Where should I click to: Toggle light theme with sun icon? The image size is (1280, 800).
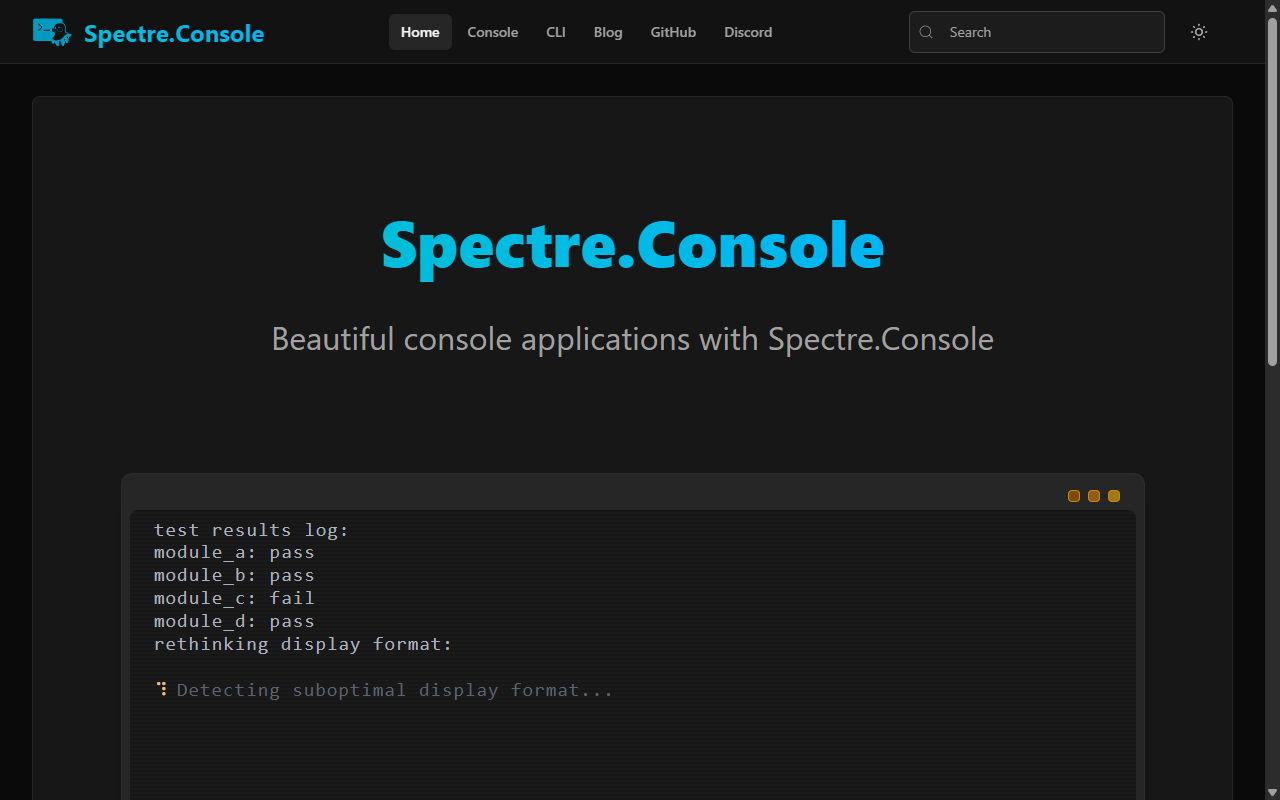point(1199,32)
